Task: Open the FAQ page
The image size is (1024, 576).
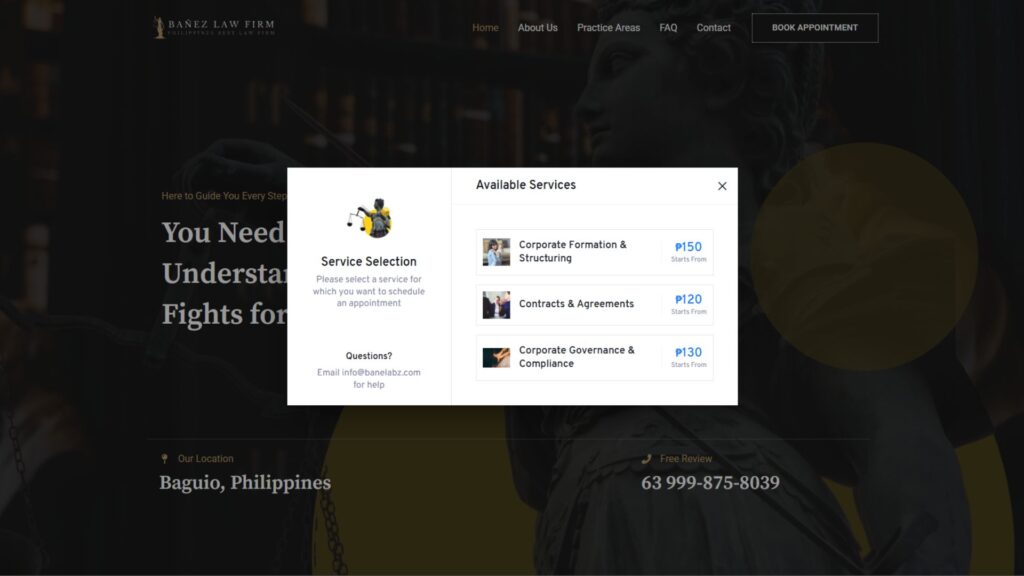Action: (x=668, y=27)
